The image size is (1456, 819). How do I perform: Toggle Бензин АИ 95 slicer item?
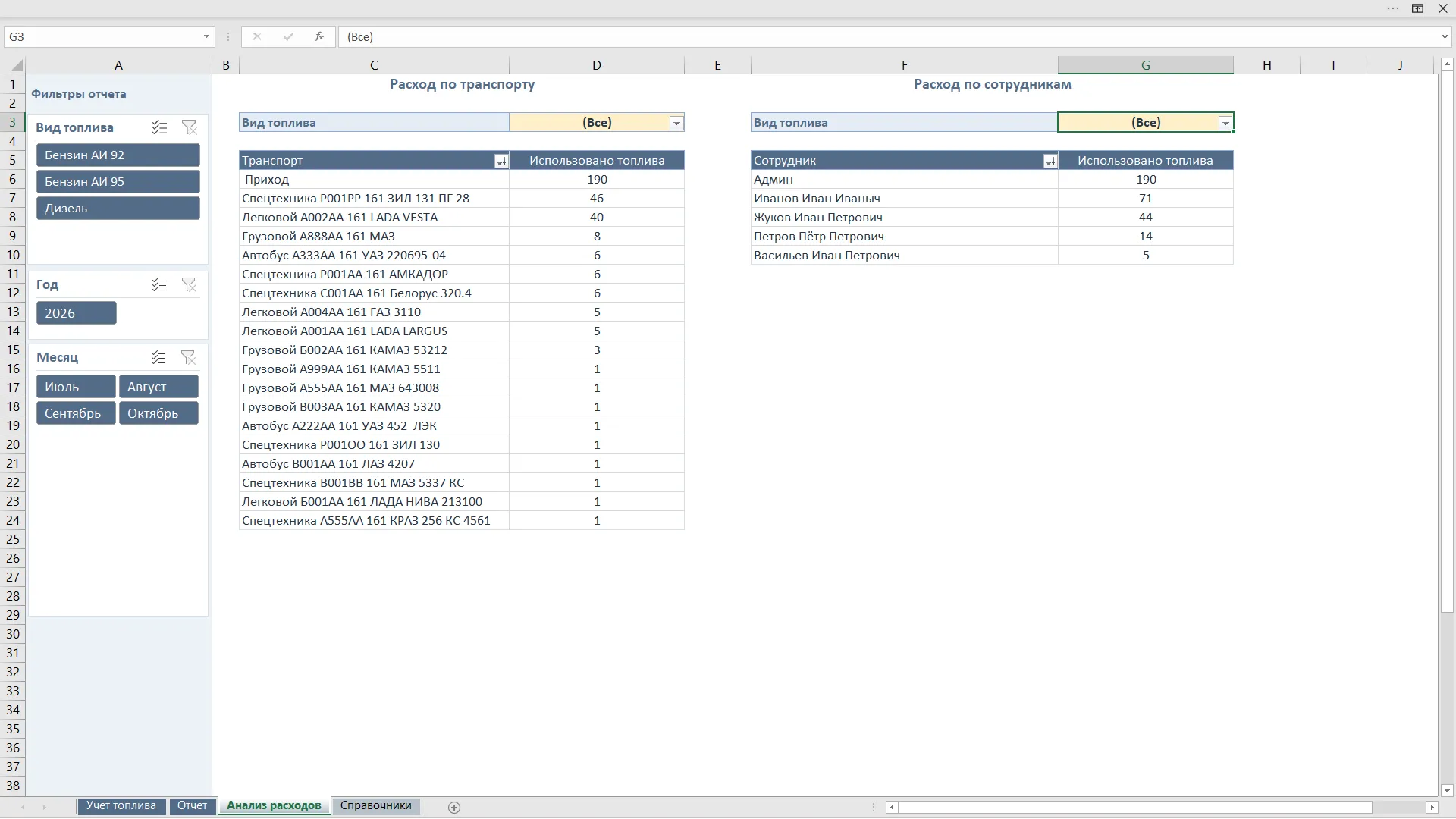tap(118, 181)
